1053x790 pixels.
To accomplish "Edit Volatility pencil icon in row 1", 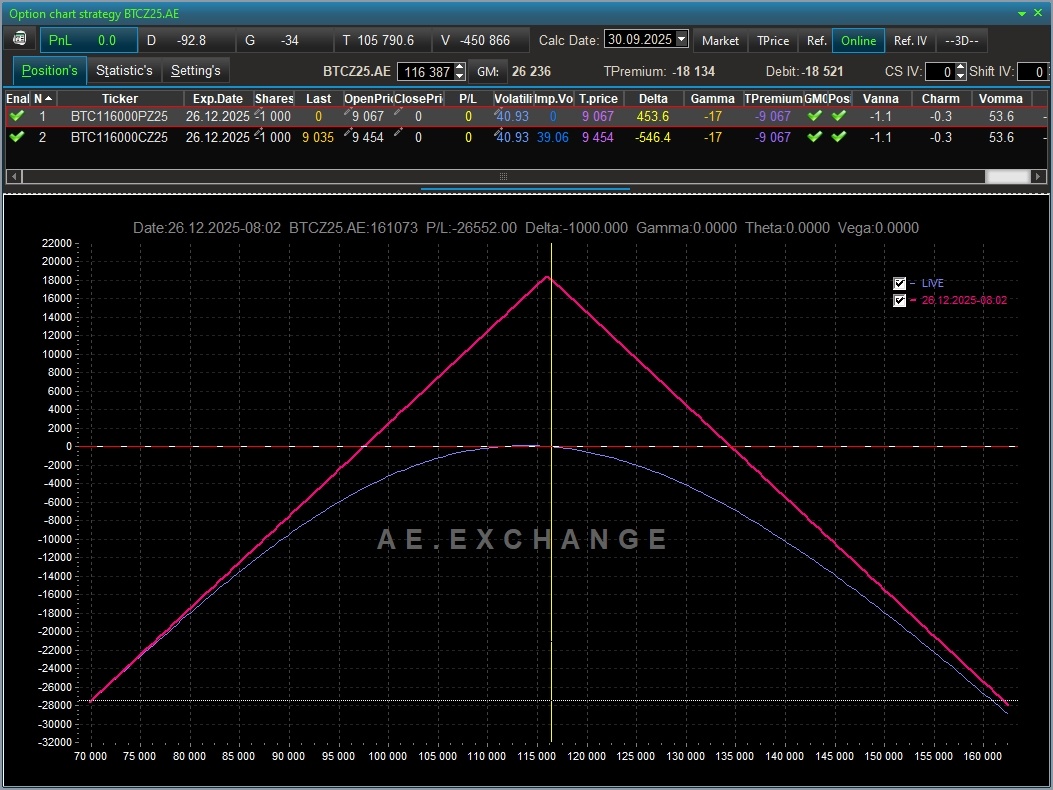I will coord(498,113).
